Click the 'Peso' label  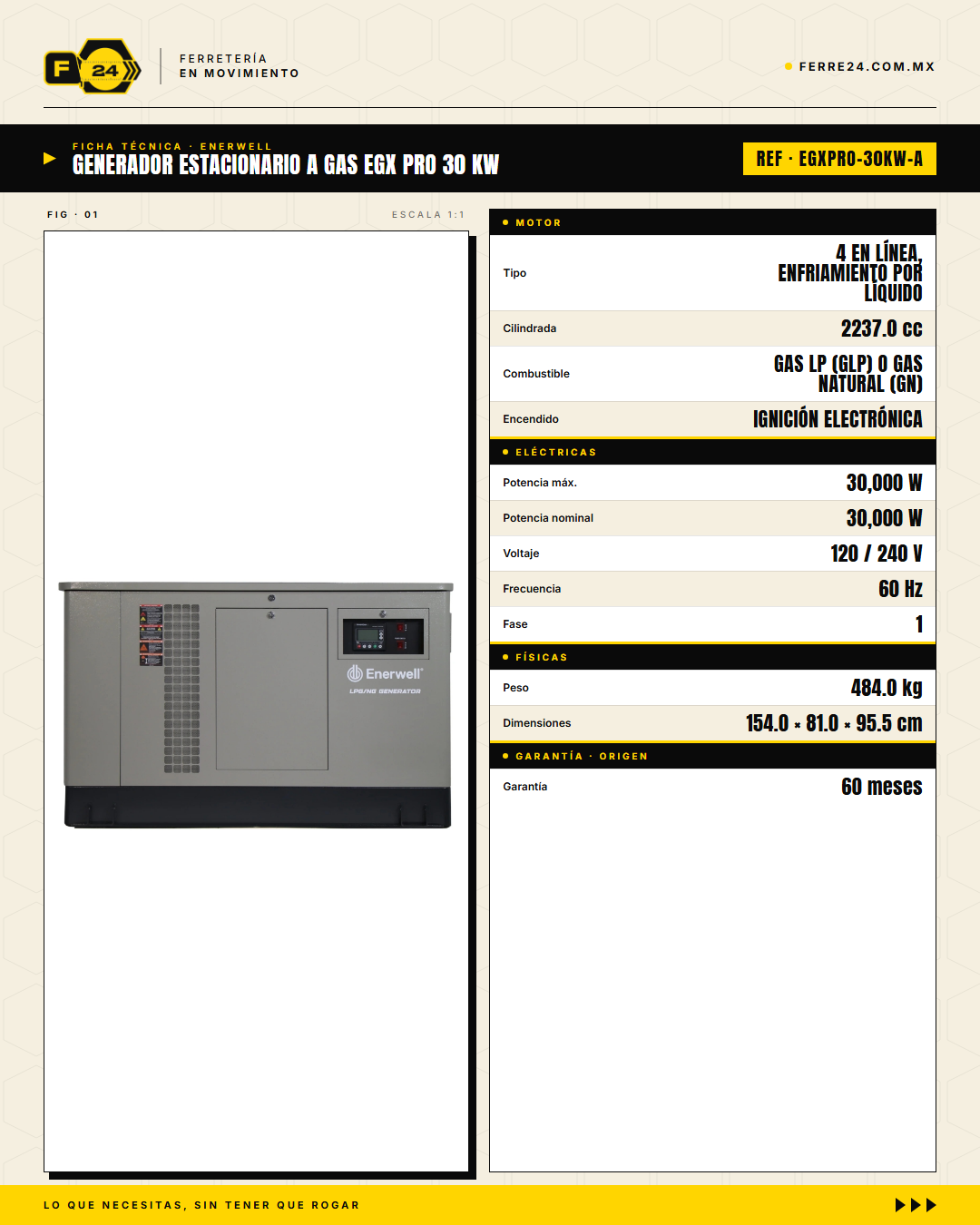point(515,688)
